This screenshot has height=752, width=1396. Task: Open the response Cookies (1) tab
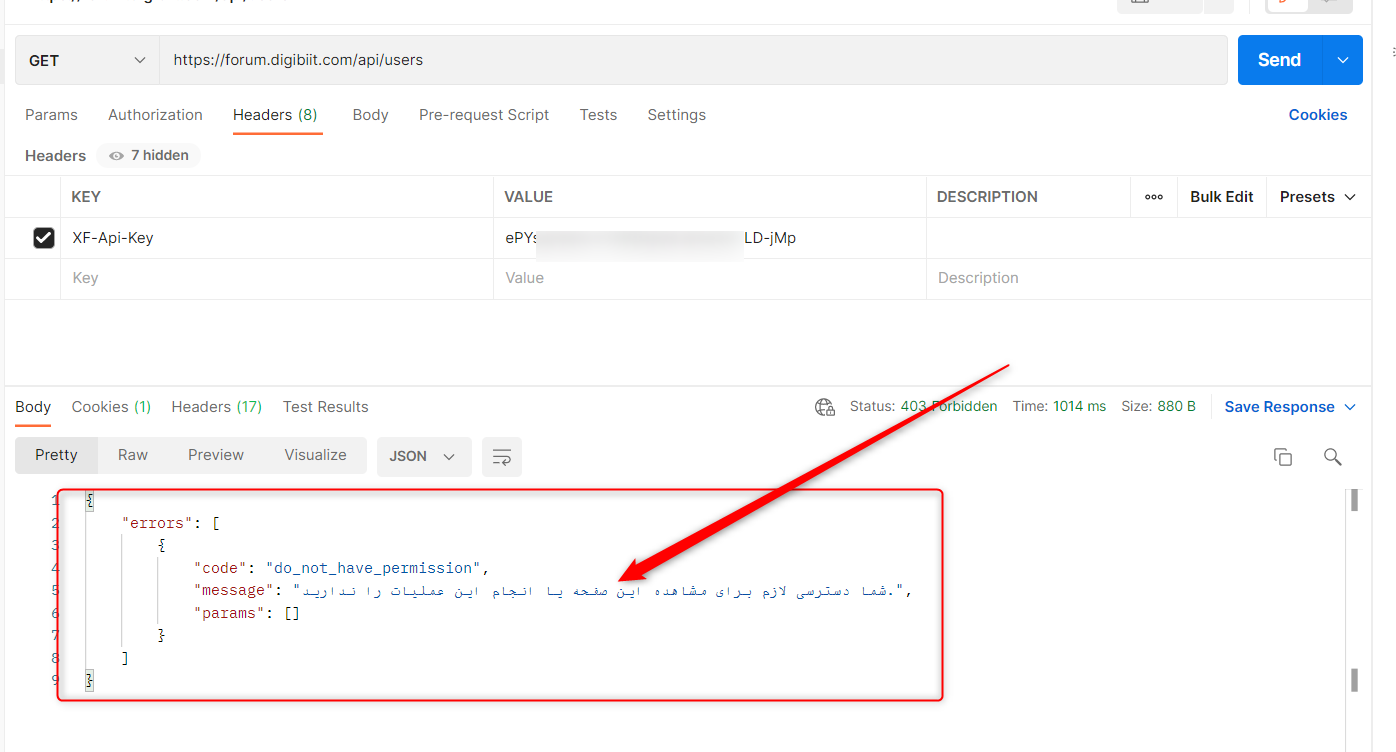(x=111, y=407)
